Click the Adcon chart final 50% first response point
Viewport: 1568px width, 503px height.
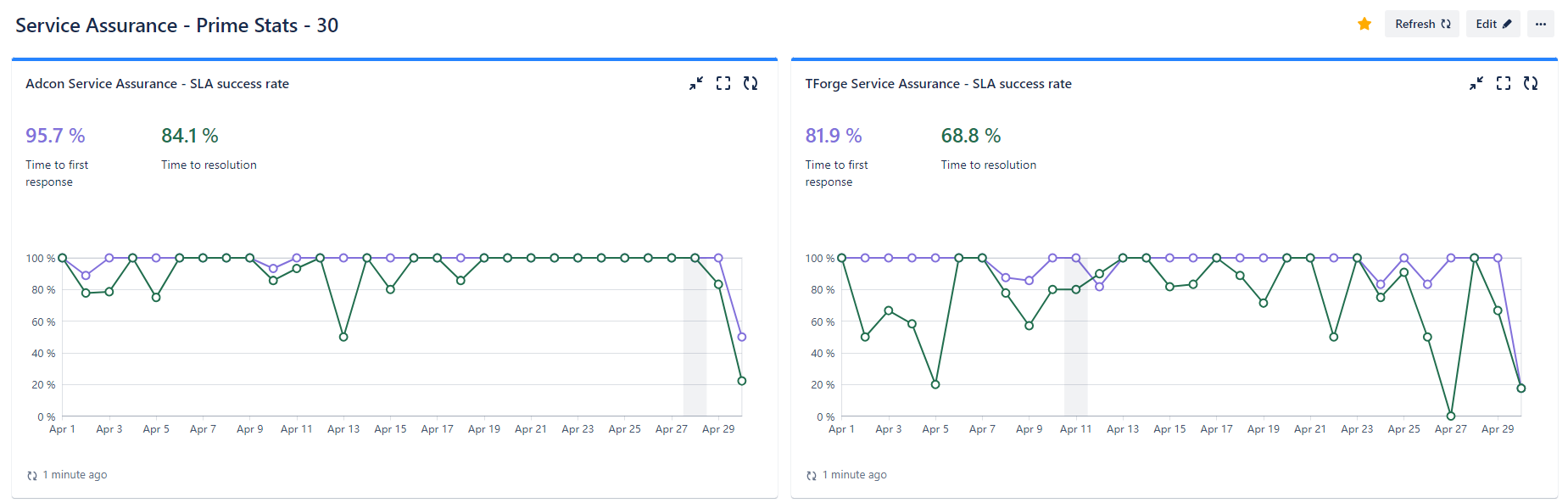[x=742, y=337]
